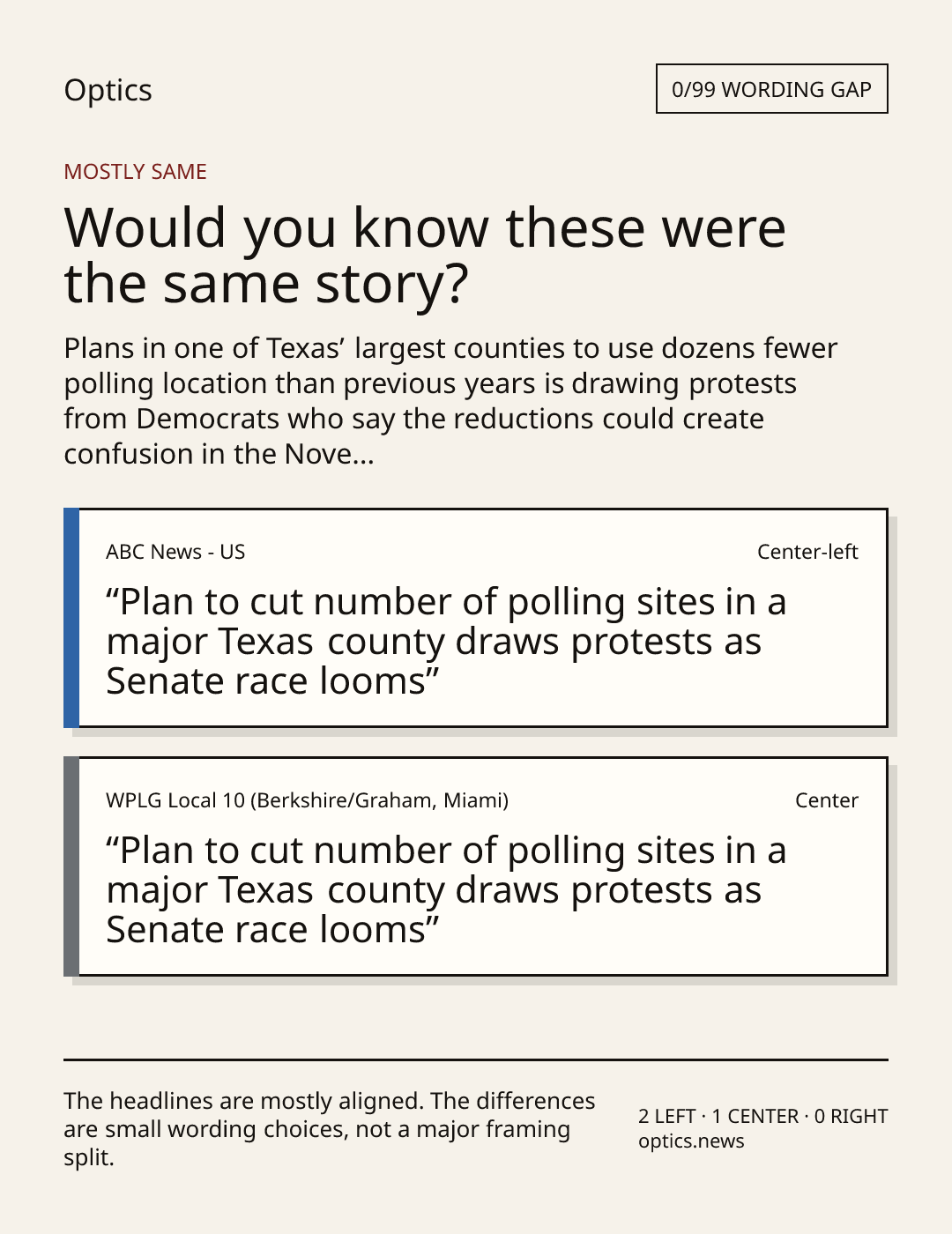This screenshot has height=1234, width=952.
Task: Click the main headline about same story
Action: 425,255
